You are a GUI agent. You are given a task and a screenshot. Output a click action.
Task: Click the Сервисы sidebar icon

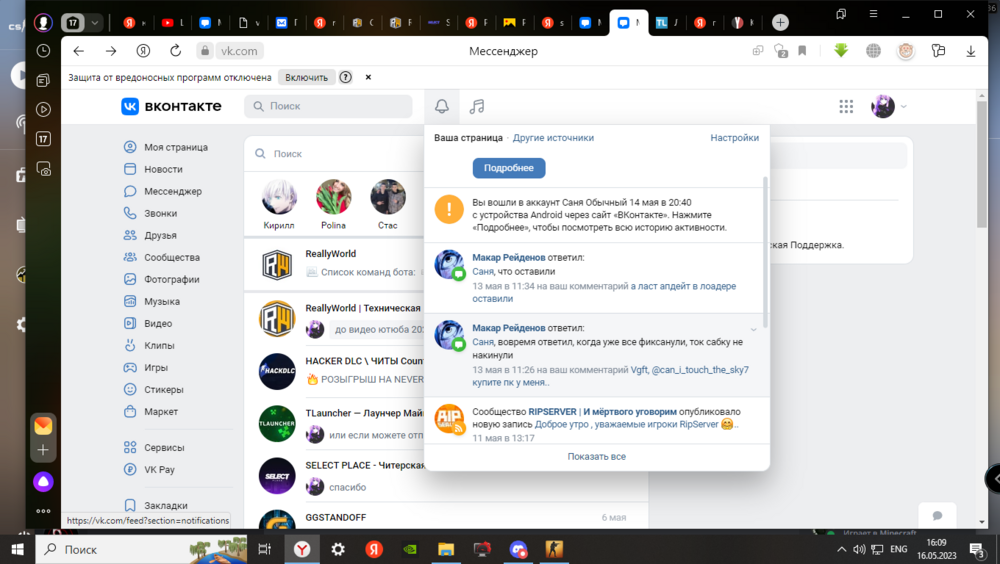point(130,447)
